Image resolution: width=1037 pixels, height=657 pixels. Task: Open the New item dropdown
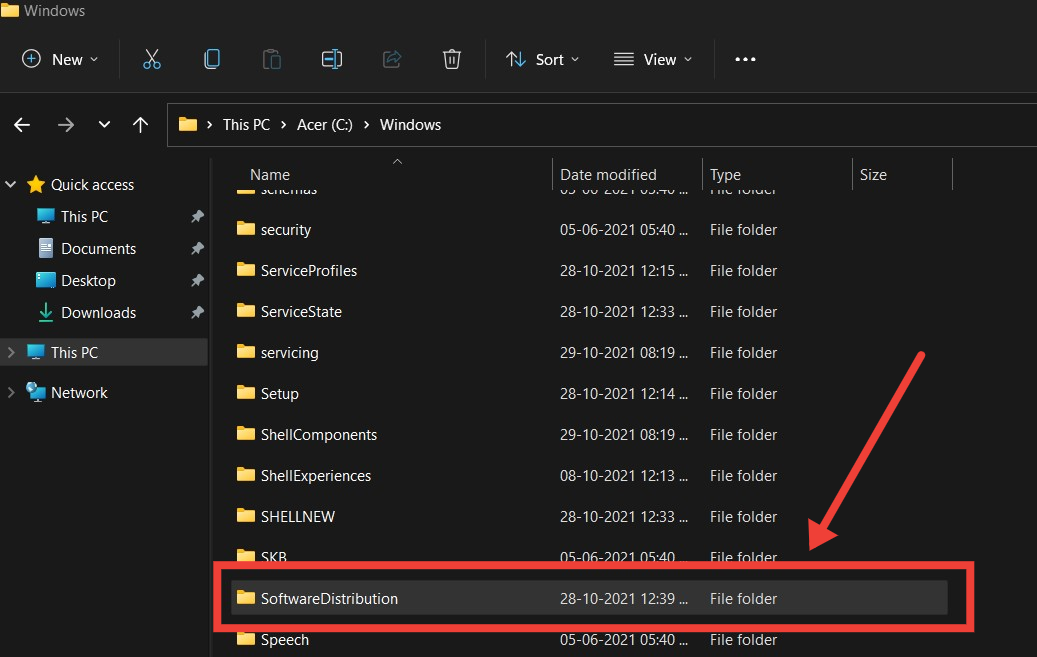(60, 59)
